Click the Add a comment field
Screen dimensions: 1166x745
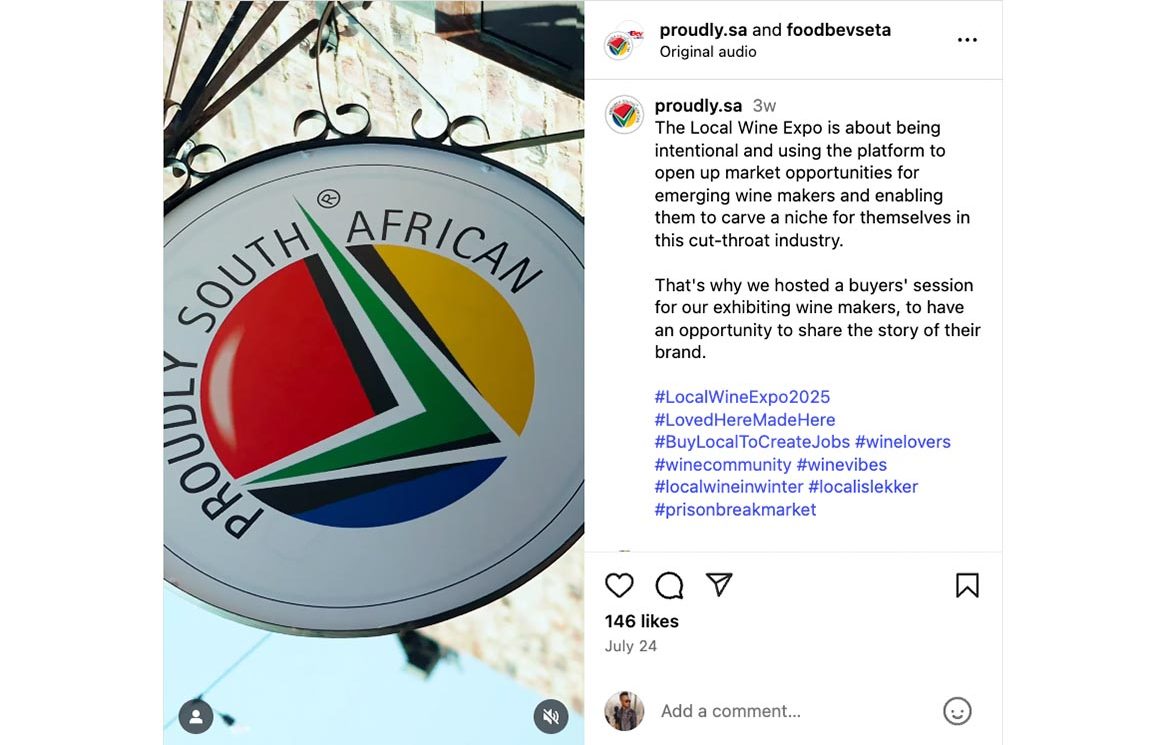click(x=780, y=711)
